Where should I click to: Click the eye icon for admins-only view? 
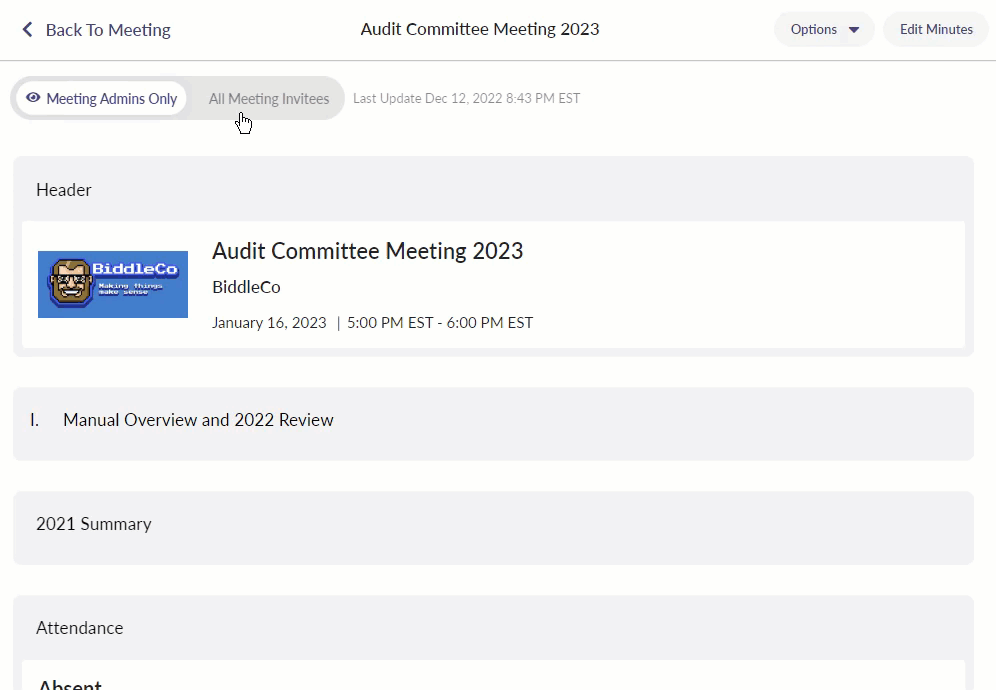[x=33, y=98]
